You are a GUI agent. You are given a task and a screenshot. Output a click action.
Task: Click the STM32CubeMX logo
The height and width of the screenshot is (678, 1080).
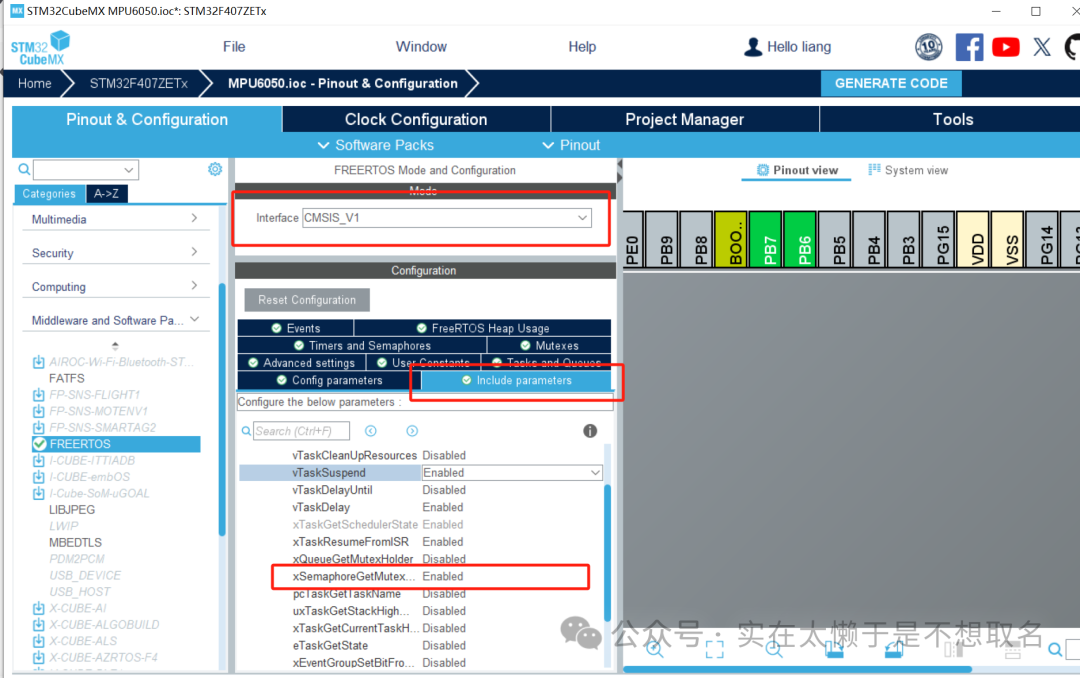(x=40, y=48)
